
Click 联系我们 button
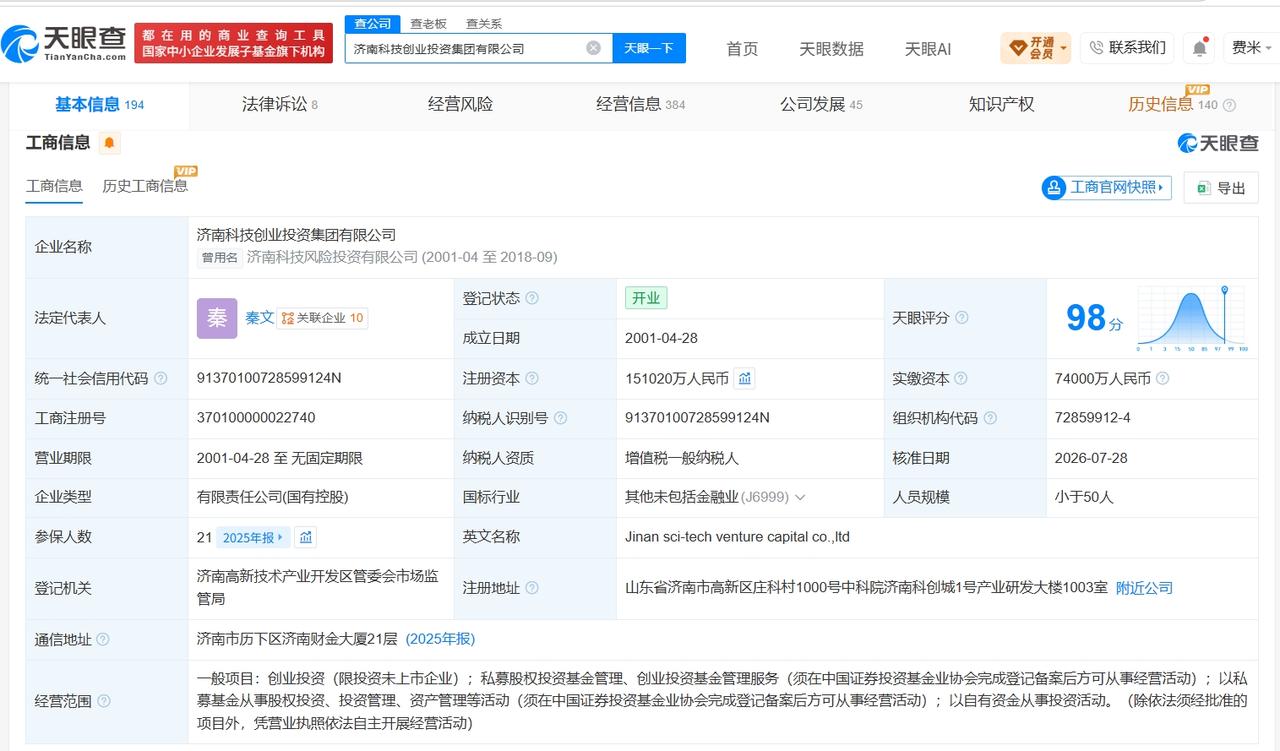[1127, 47]
